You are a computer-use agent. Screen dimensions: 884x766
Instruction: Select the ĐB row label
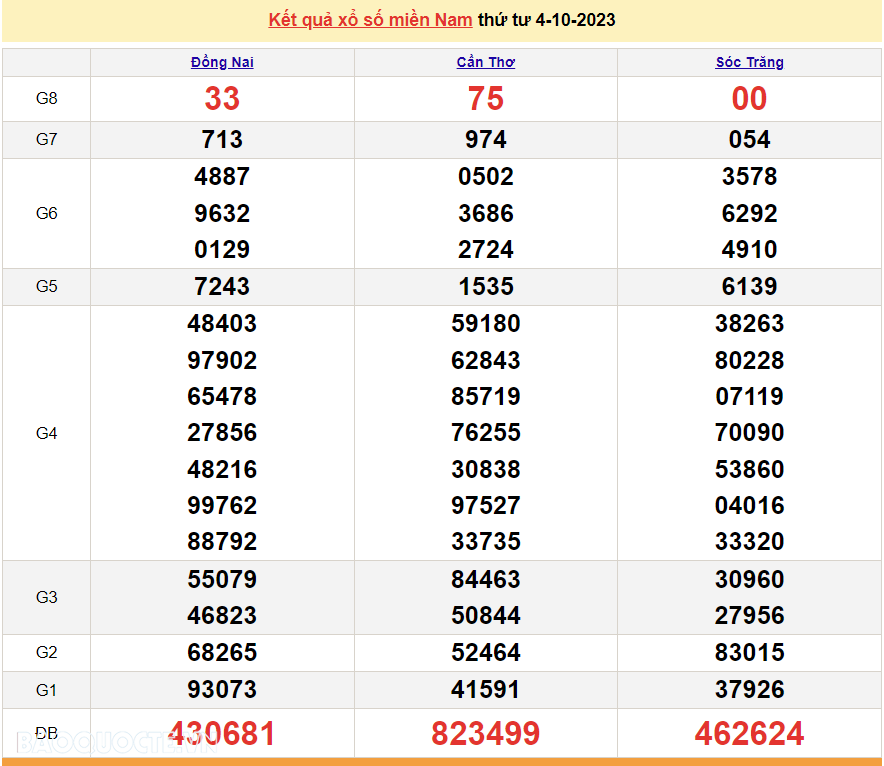point(46,732)
